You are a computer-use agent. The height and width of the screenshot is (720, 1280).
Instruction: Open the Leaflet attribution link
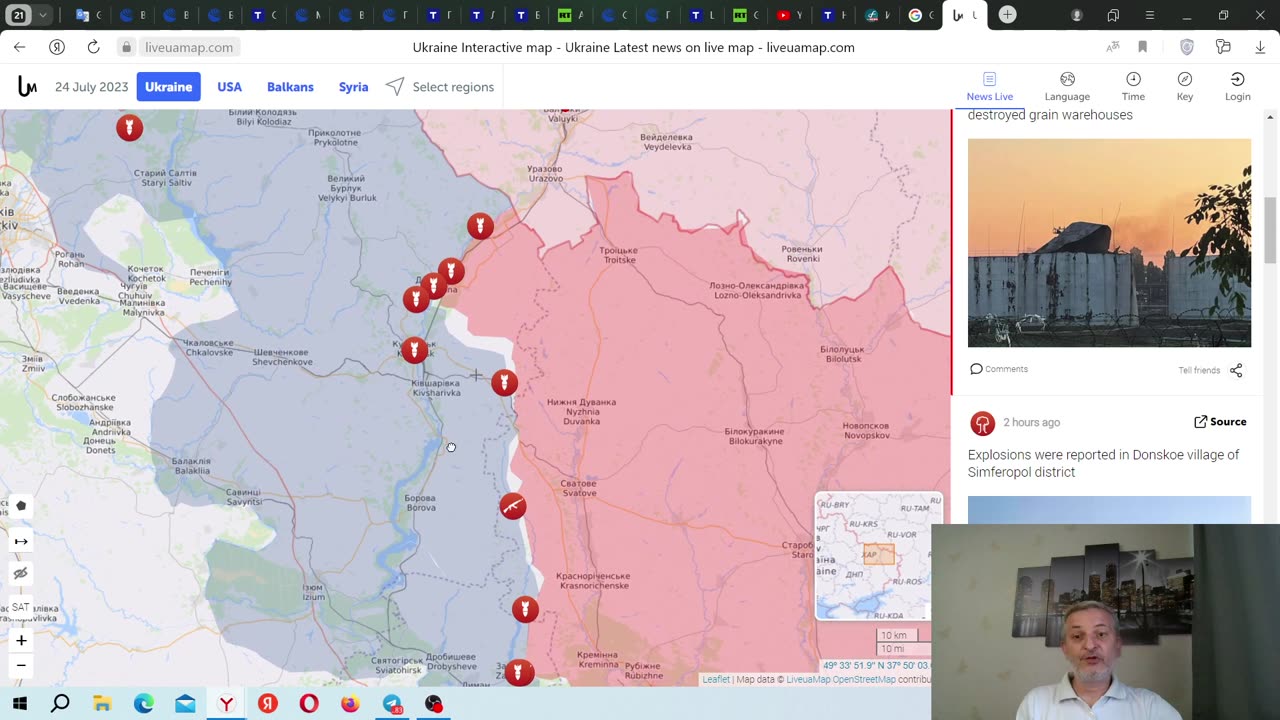[716, 680]
